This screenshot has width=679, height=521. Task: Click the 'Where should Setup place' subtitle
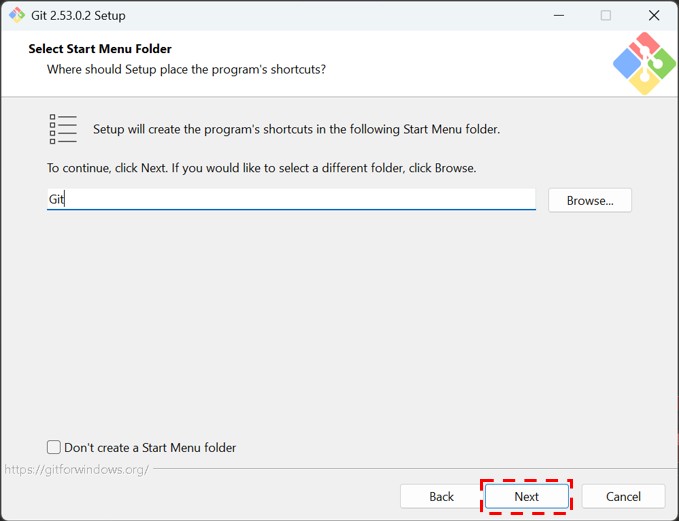[x=186, y=70]
